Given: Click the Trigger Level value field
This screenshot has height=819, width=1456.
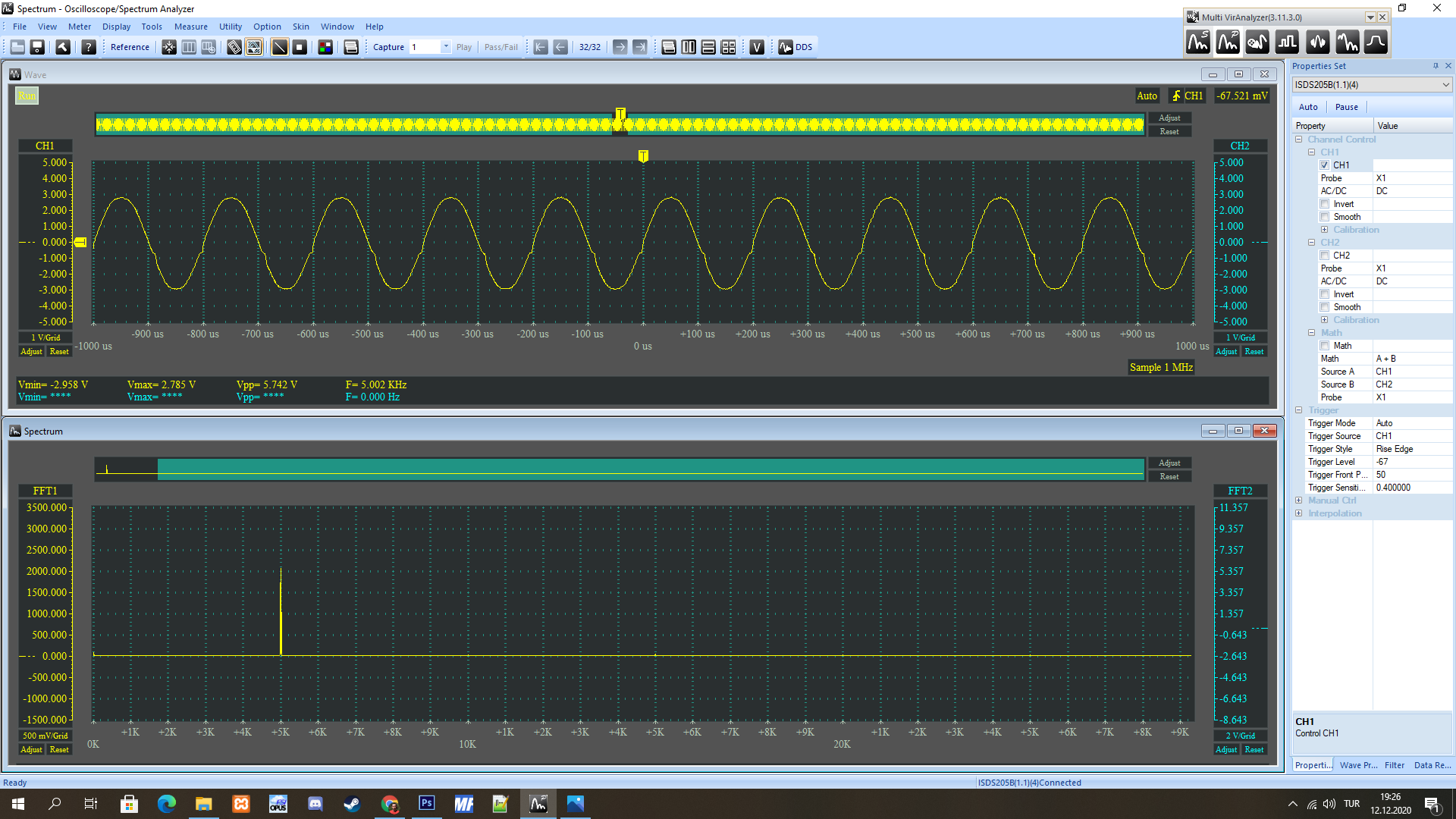Looking at the screenshot, I should (1412, 462).
